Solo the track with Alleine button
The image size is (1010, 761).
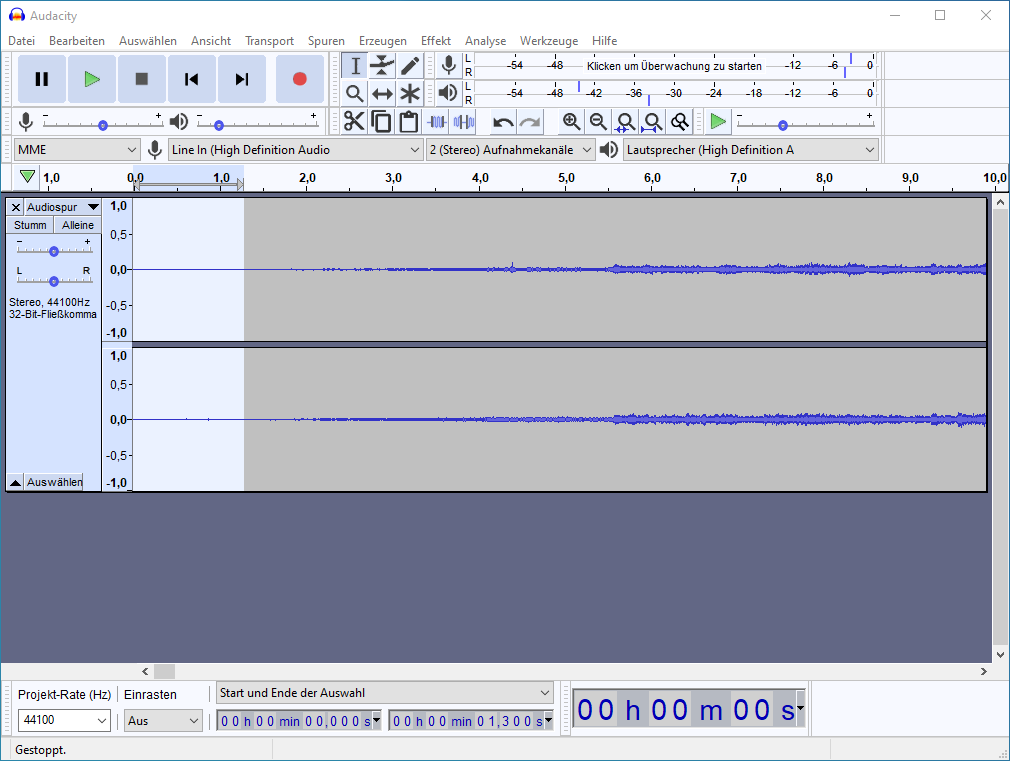pyautogui.click(x=78, y=225)
